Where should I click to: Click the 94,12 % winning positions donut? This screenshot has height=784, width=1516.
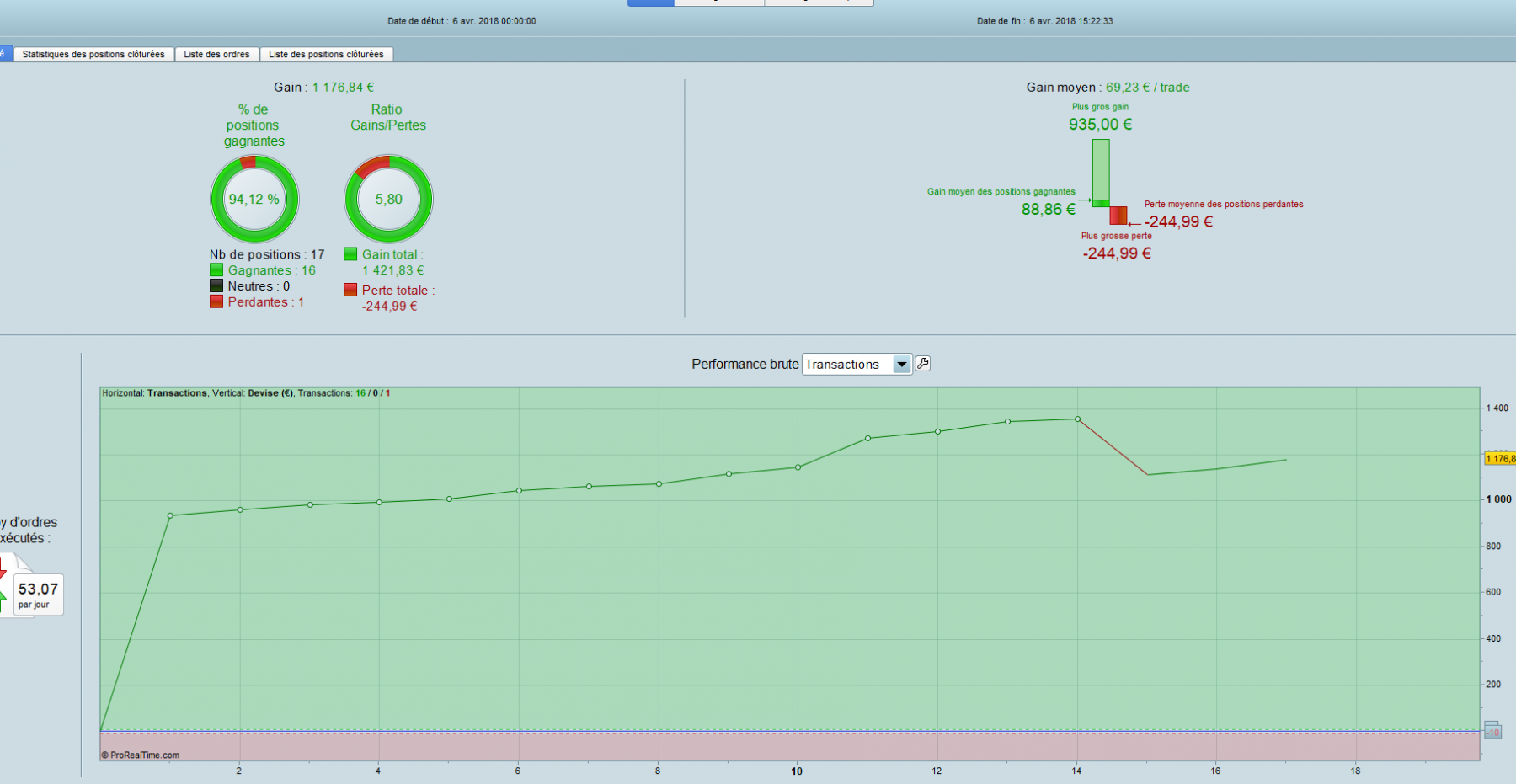(254, 200)
